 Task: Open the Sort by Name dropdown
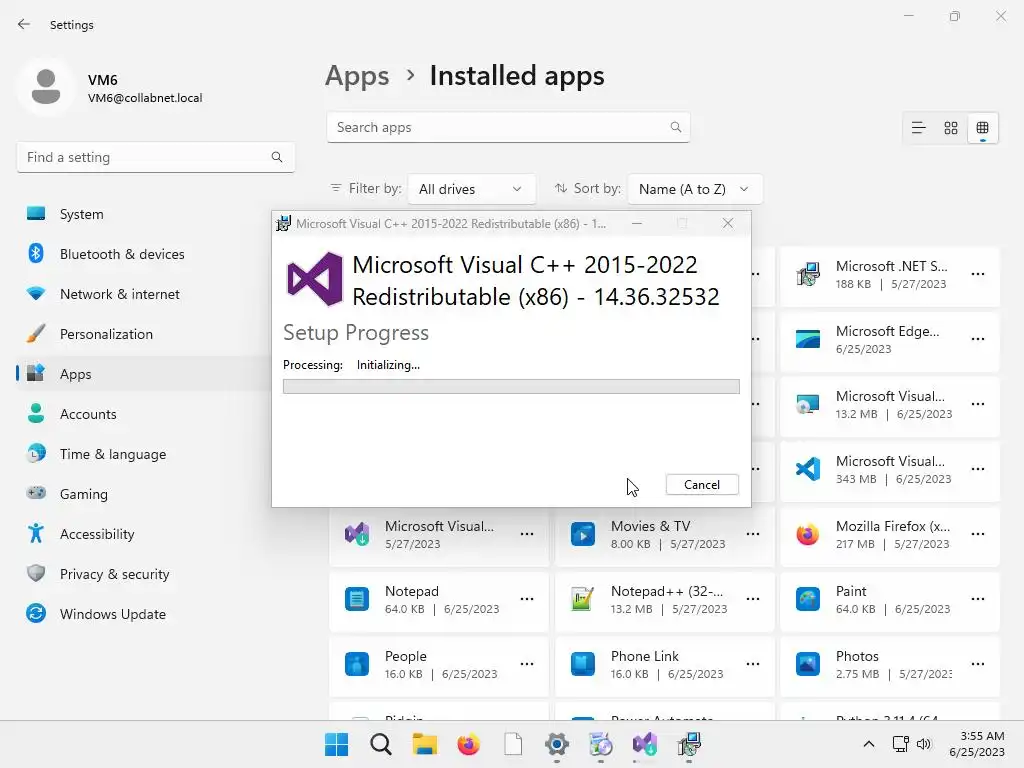tap(695, 189)
